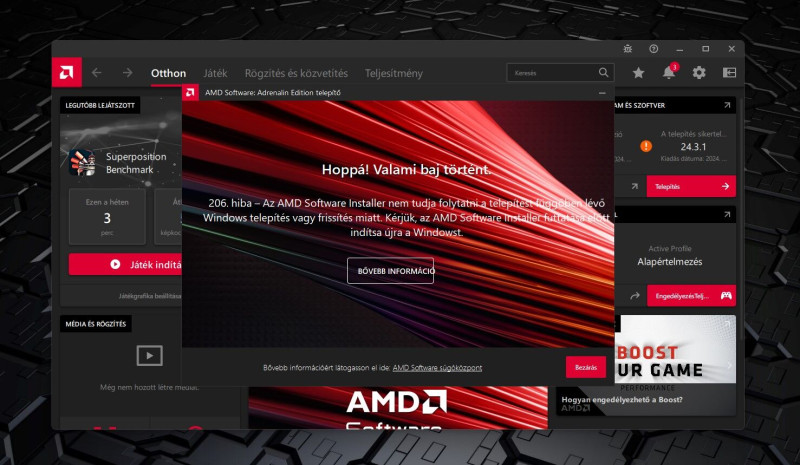Click the MÉDIA ÉS RÖGZÍTÉS header
Screen dimensions: 800x465
[95, 324]
